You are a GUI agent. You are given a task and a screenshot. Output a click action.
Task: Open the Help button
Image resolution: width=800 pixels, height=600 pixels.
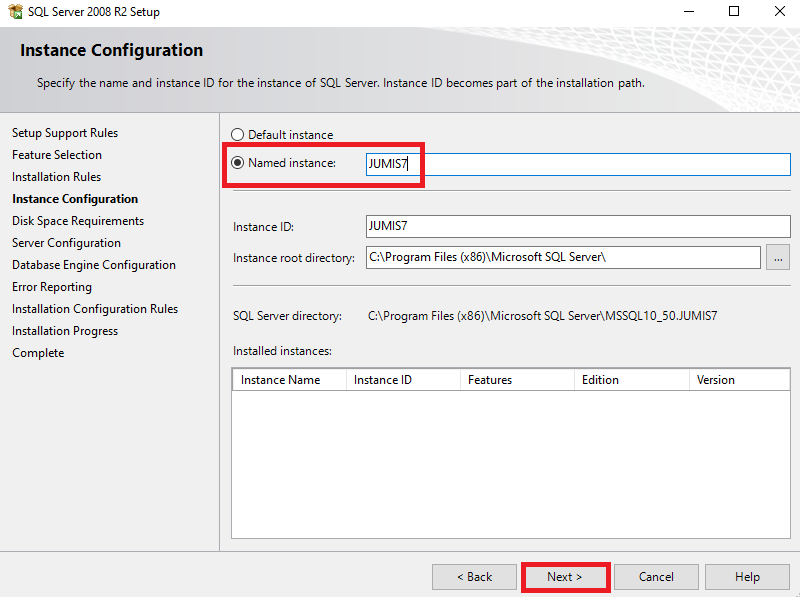click(747, 577)
